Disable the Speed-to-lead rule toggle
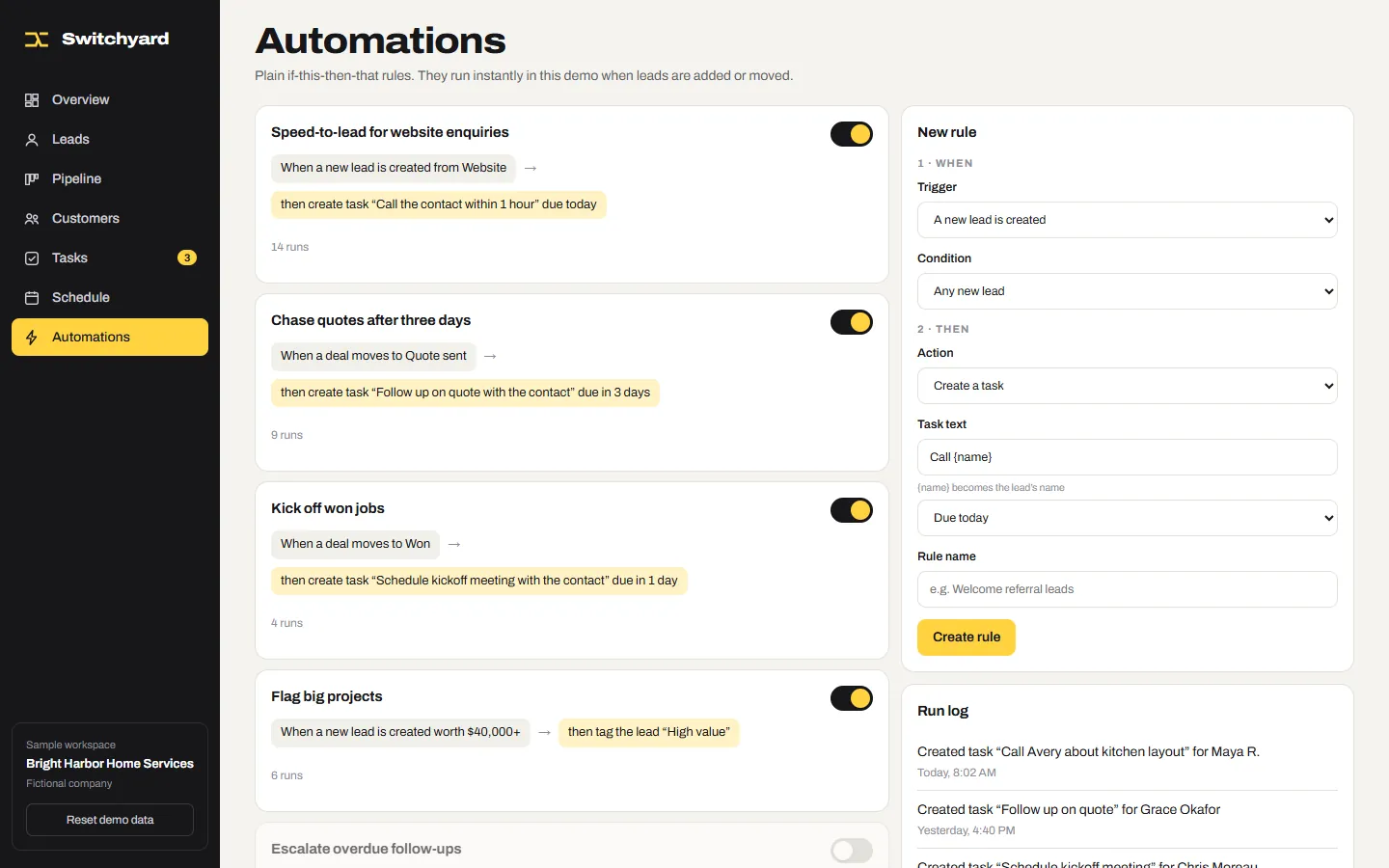 coord(852,134)
